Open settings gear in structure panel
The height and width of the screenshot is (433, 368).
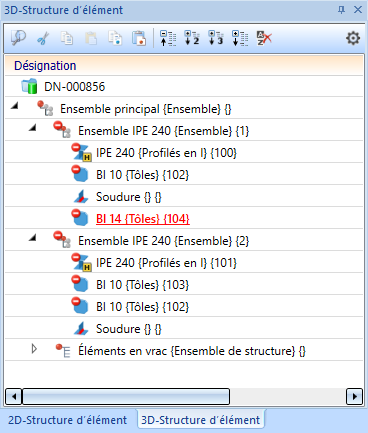pos(353,38)
